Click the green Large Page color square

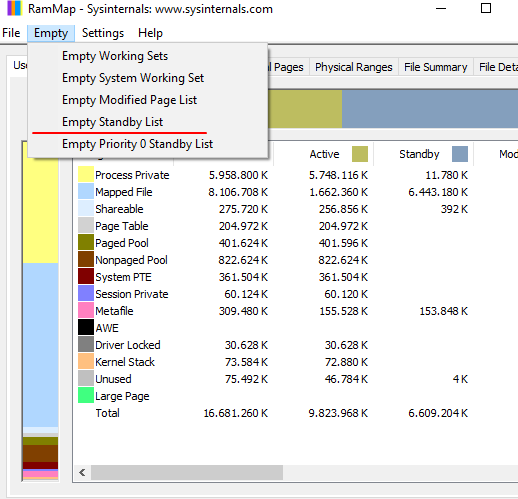click(x=86, y=396)
